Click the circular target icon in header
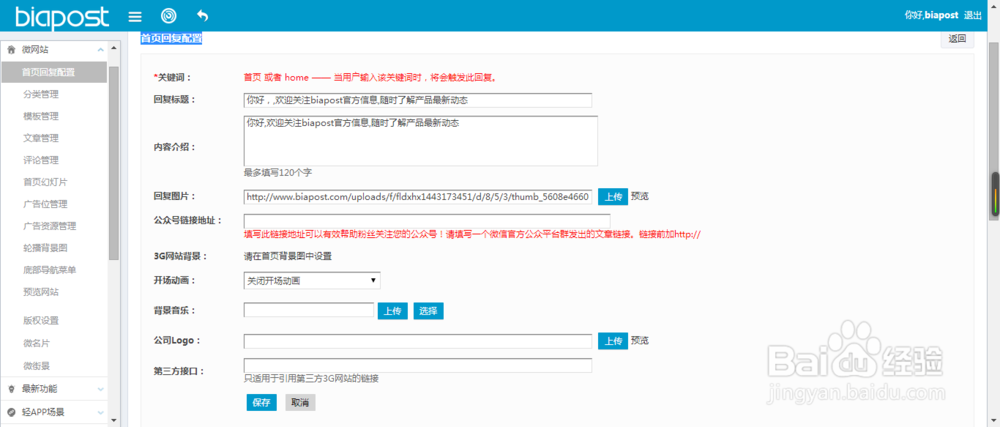Screen dimensions: 1000x427 pos(168,15)
